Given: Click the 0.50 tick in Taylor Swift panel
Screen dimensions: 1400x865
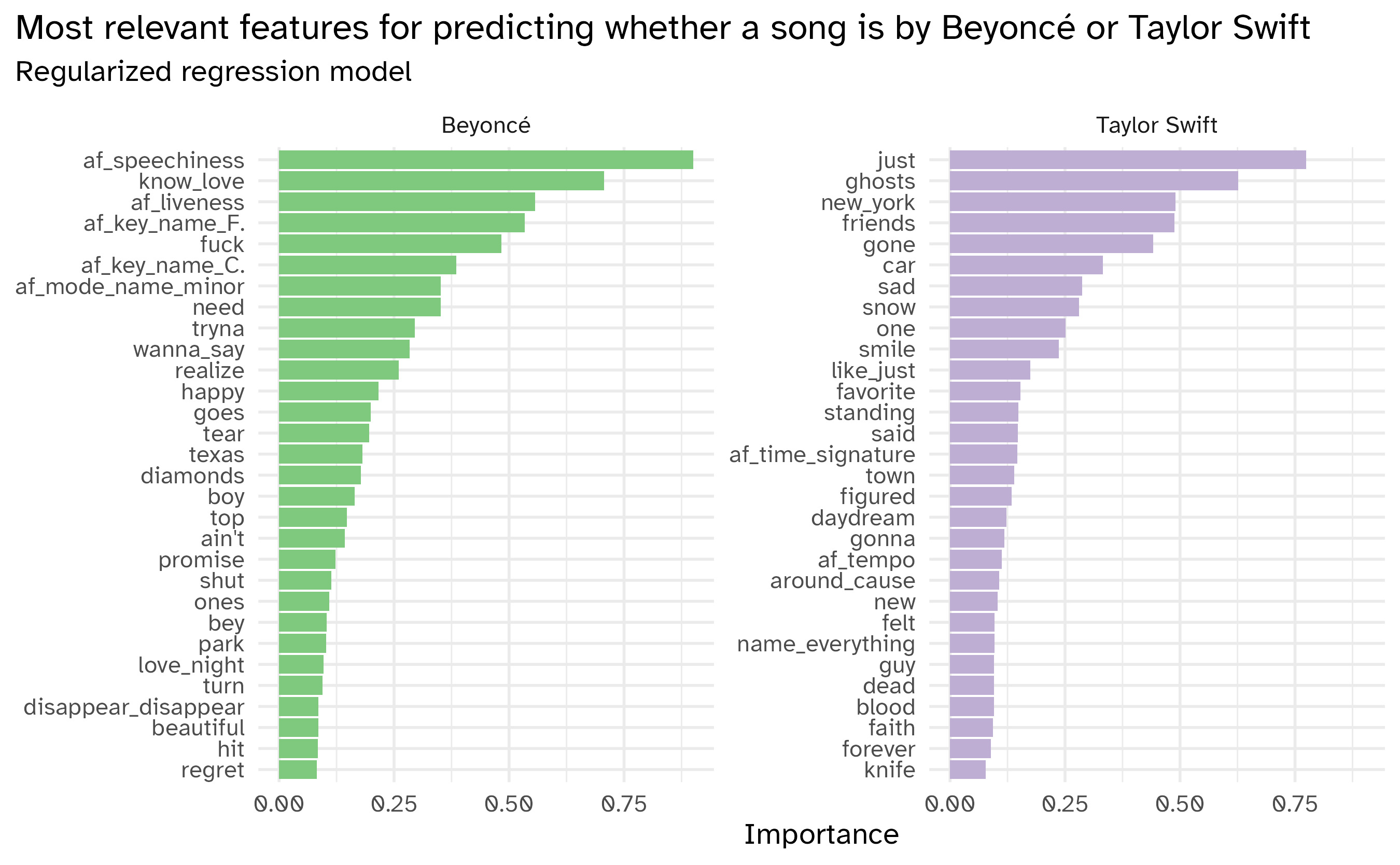Looking at the screenshot, I should click(1179, 805).
